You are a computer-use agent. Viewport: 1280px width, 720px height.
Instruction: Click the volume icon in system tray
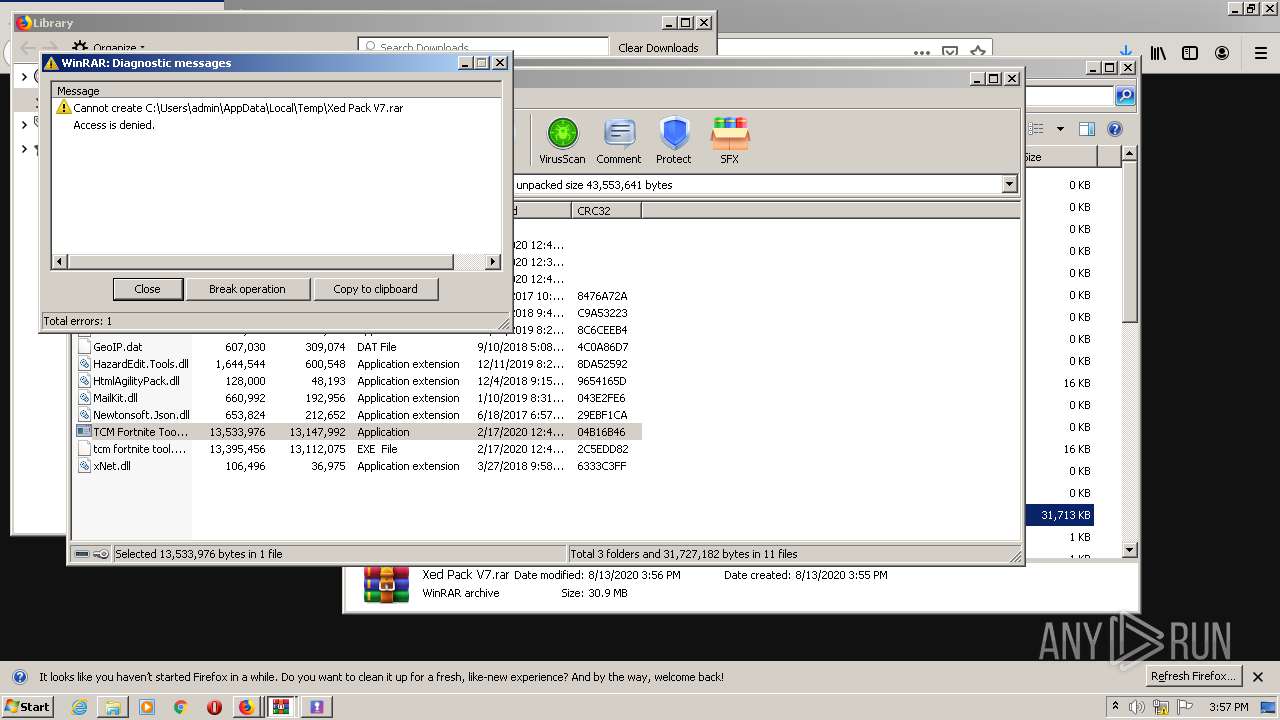[1138, 707]
